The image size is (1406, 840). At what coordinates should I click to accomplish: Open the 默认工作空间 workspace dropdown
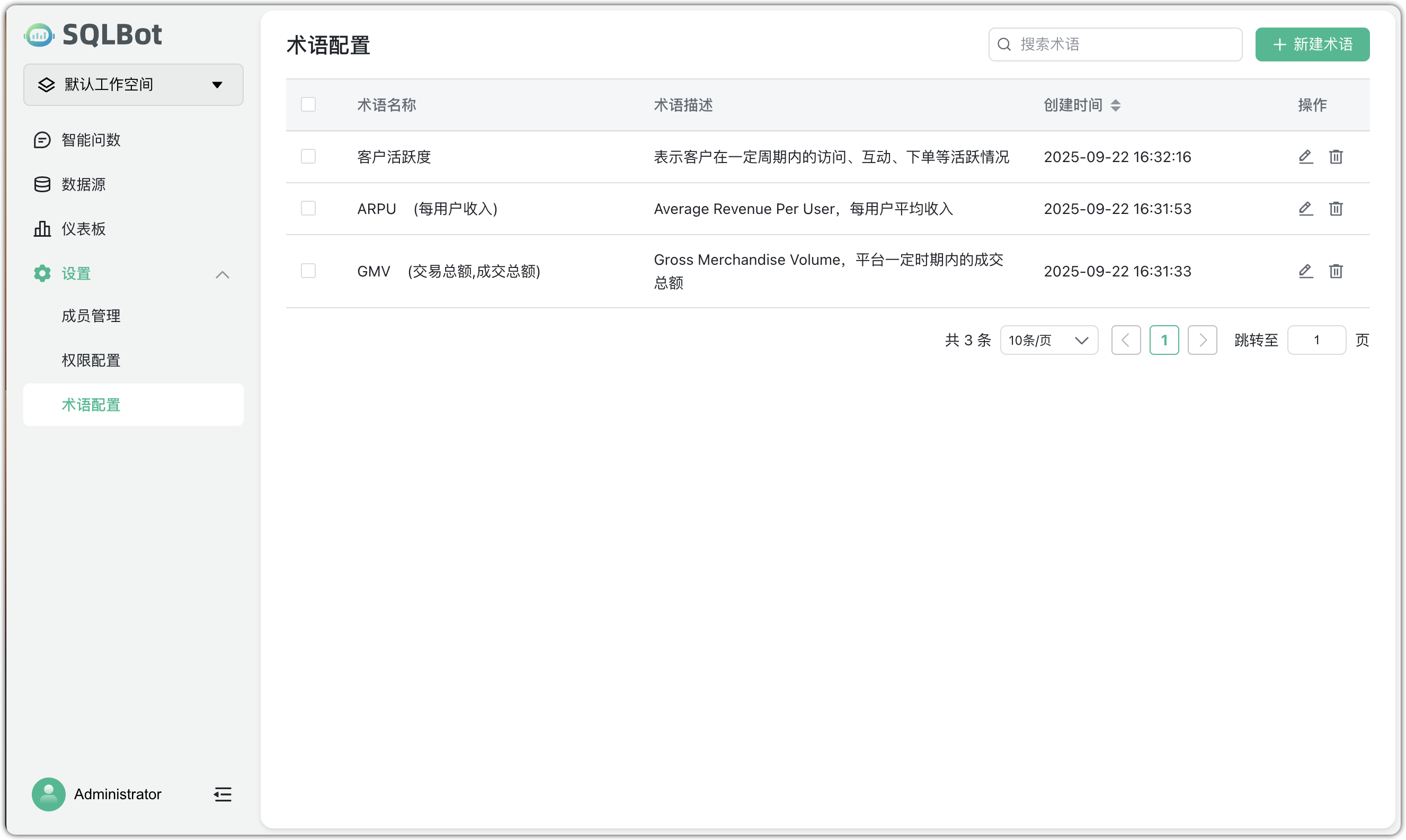coord(132,84)
